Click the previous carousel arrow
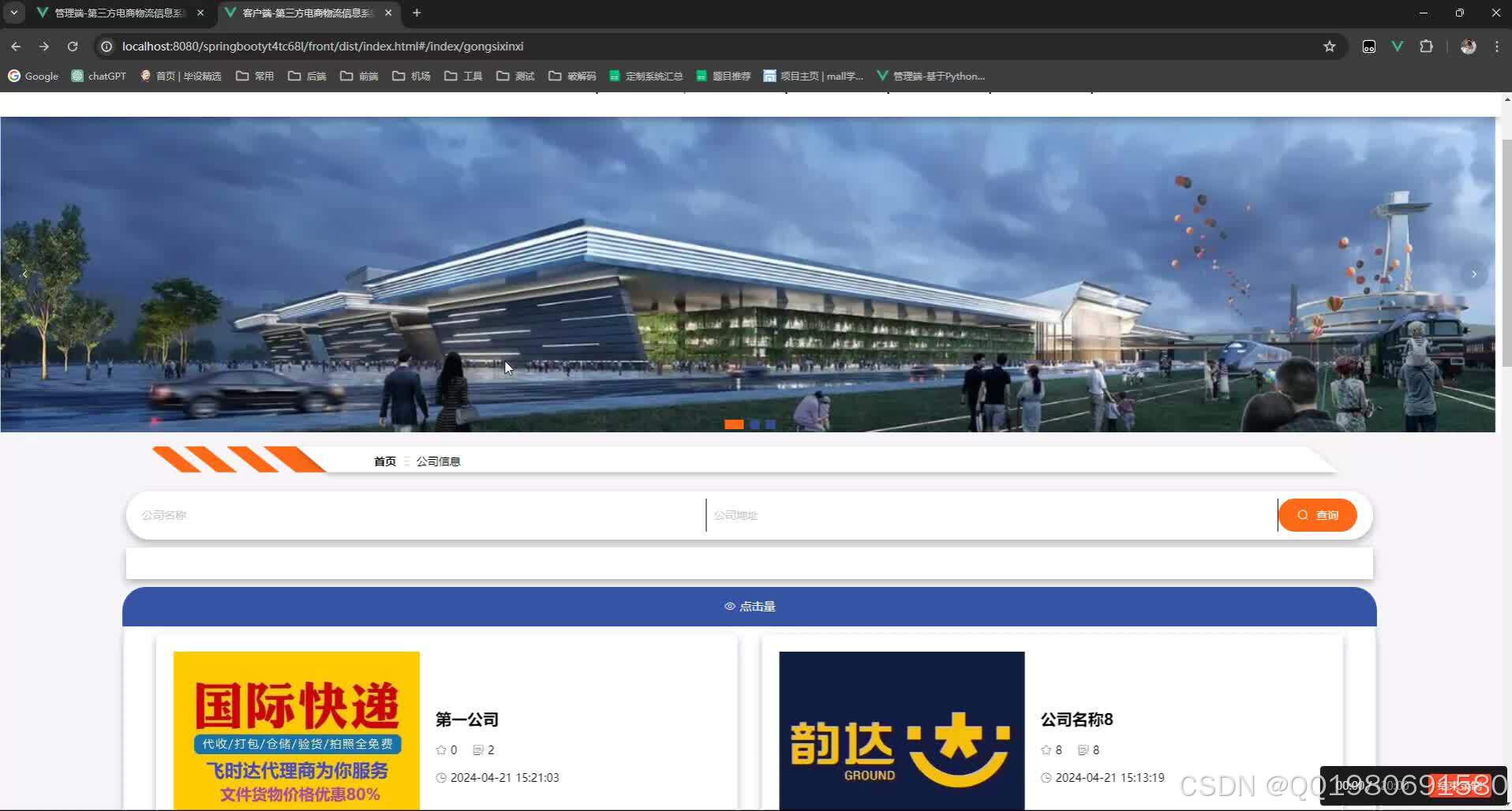1512x811 pixels. coord(25,274)
